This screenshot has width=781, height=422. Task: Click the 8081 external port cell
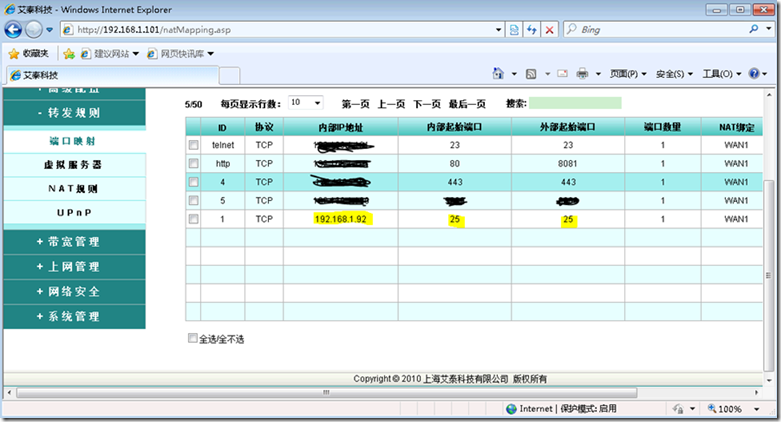coord(568,163)
